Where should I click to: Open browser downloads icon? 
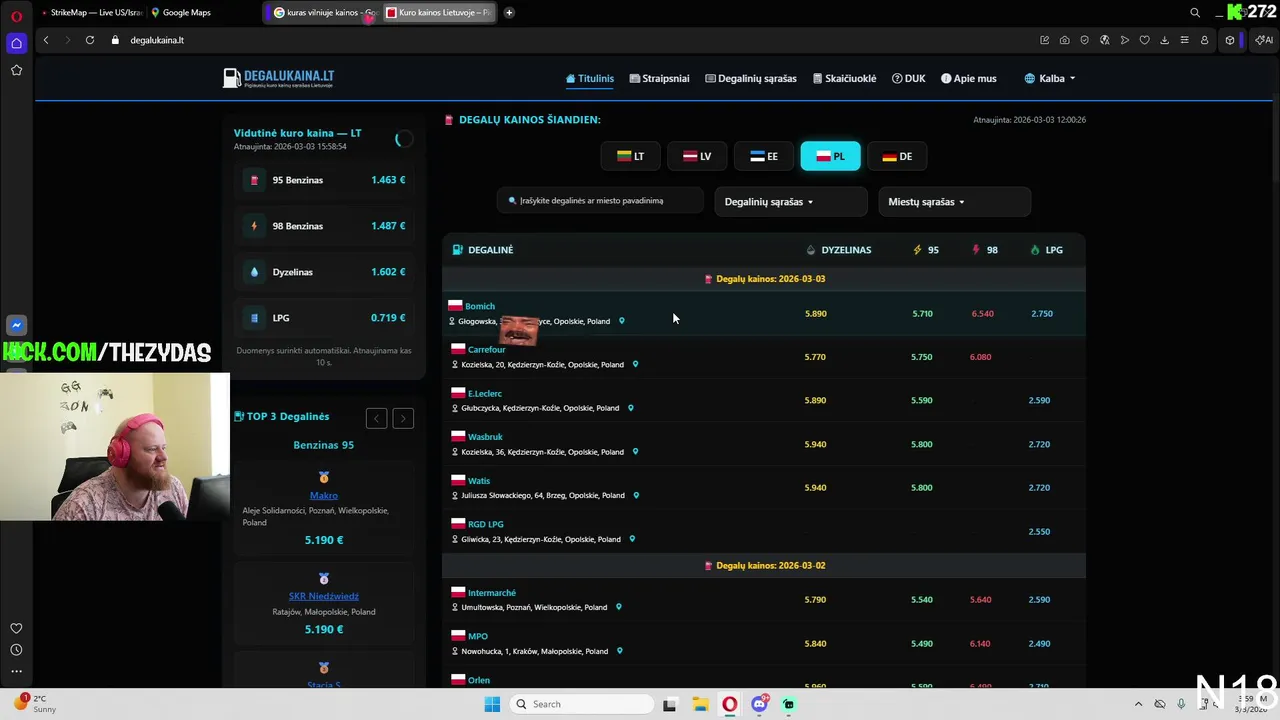(1164, 40)
